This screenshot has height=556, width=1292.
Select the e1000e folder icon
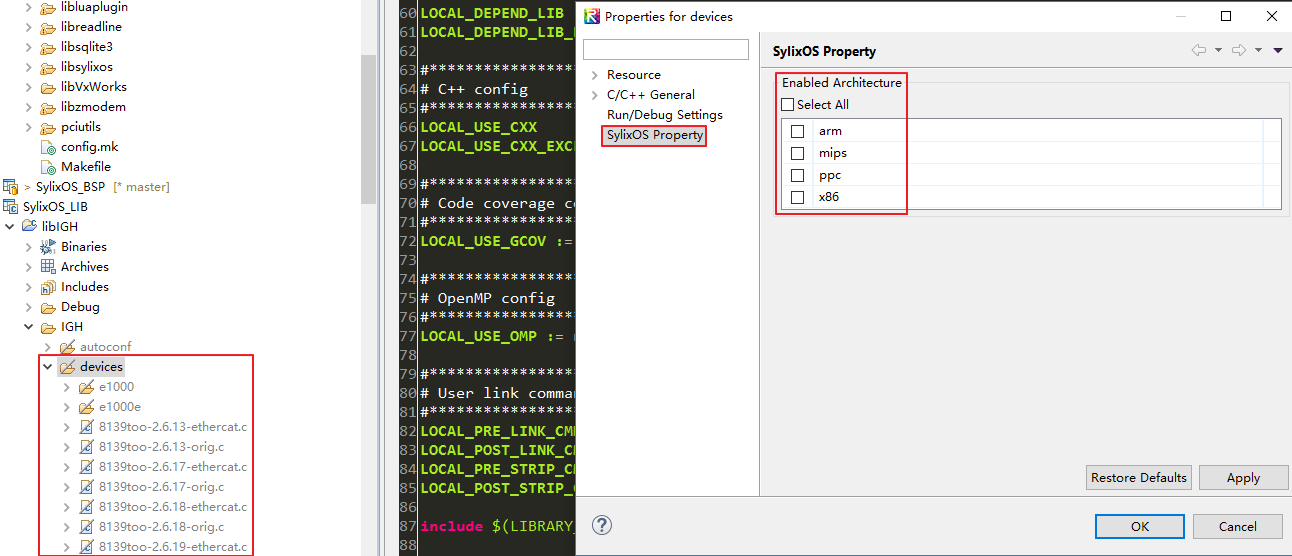tap(86, 407)
